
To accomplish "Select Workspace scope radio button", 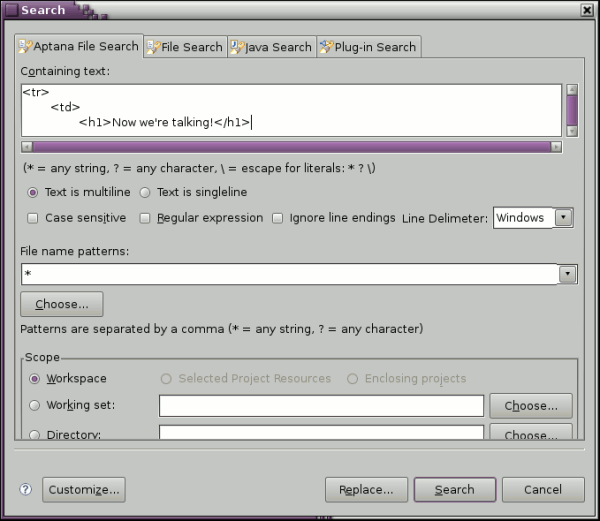I will pyautogui.click(x=34, y=379).
